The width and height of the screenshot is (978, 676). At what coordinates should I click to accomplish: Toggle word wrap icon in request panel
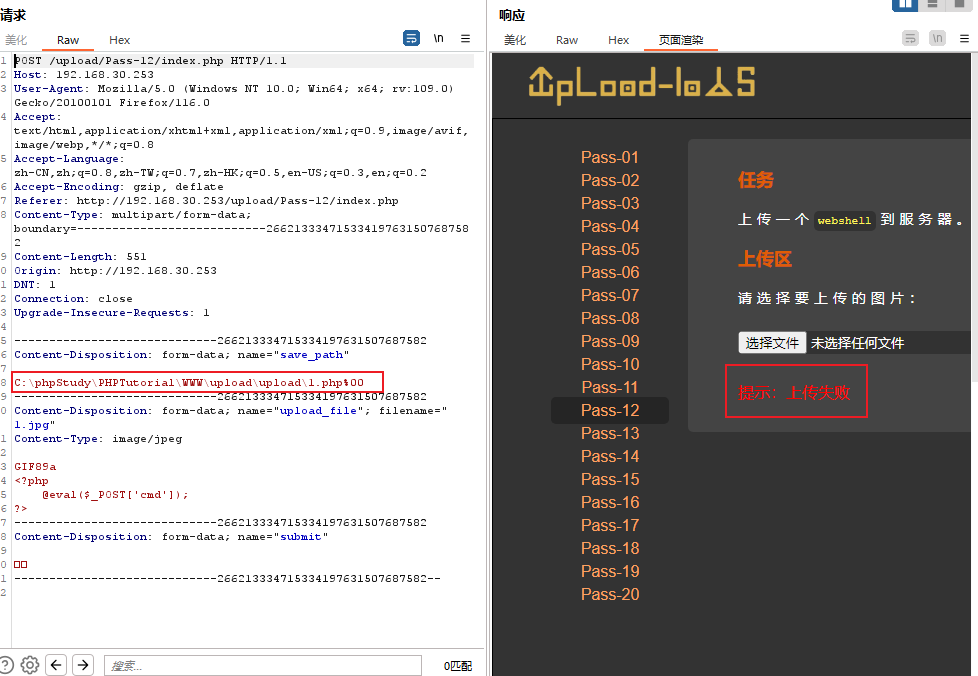[x=411, y=38]
